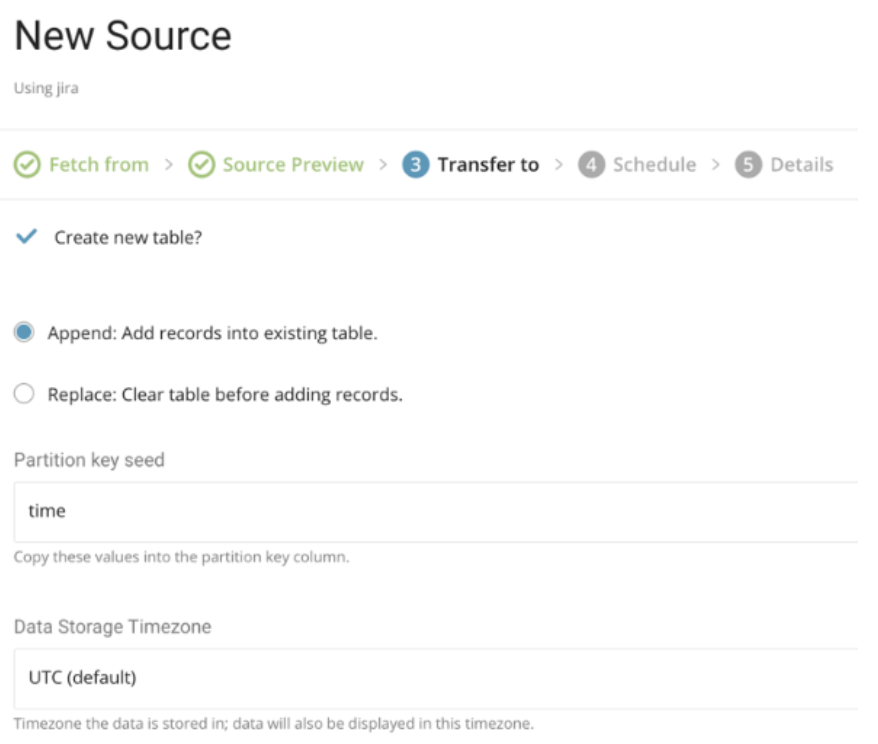This screenshot has width=878, height=744.
Task: Toggle the Create new table checkmark
Action: [x=27, y=237]
